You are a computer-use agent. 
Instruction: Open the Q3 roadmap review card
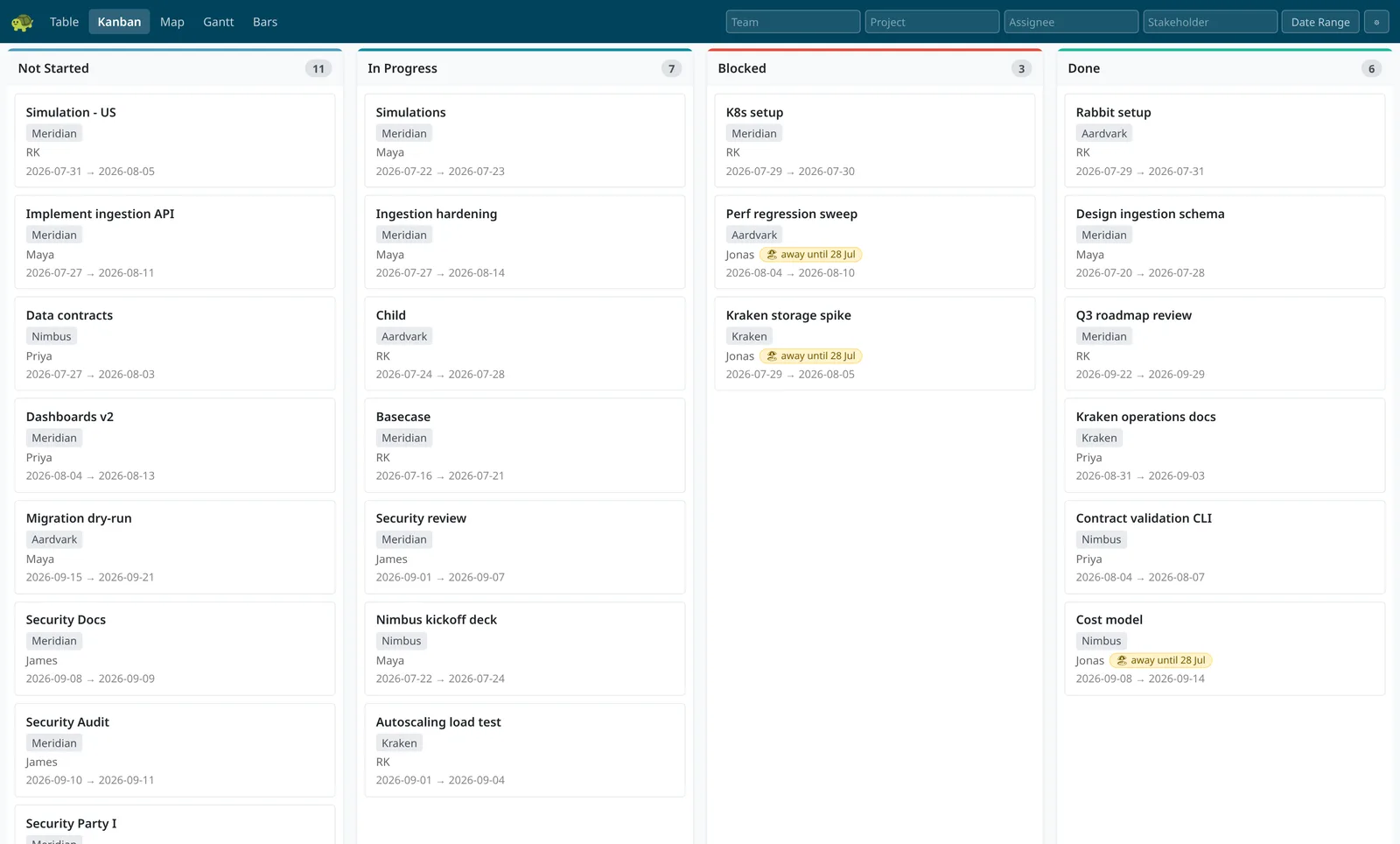coord(1225,344)
